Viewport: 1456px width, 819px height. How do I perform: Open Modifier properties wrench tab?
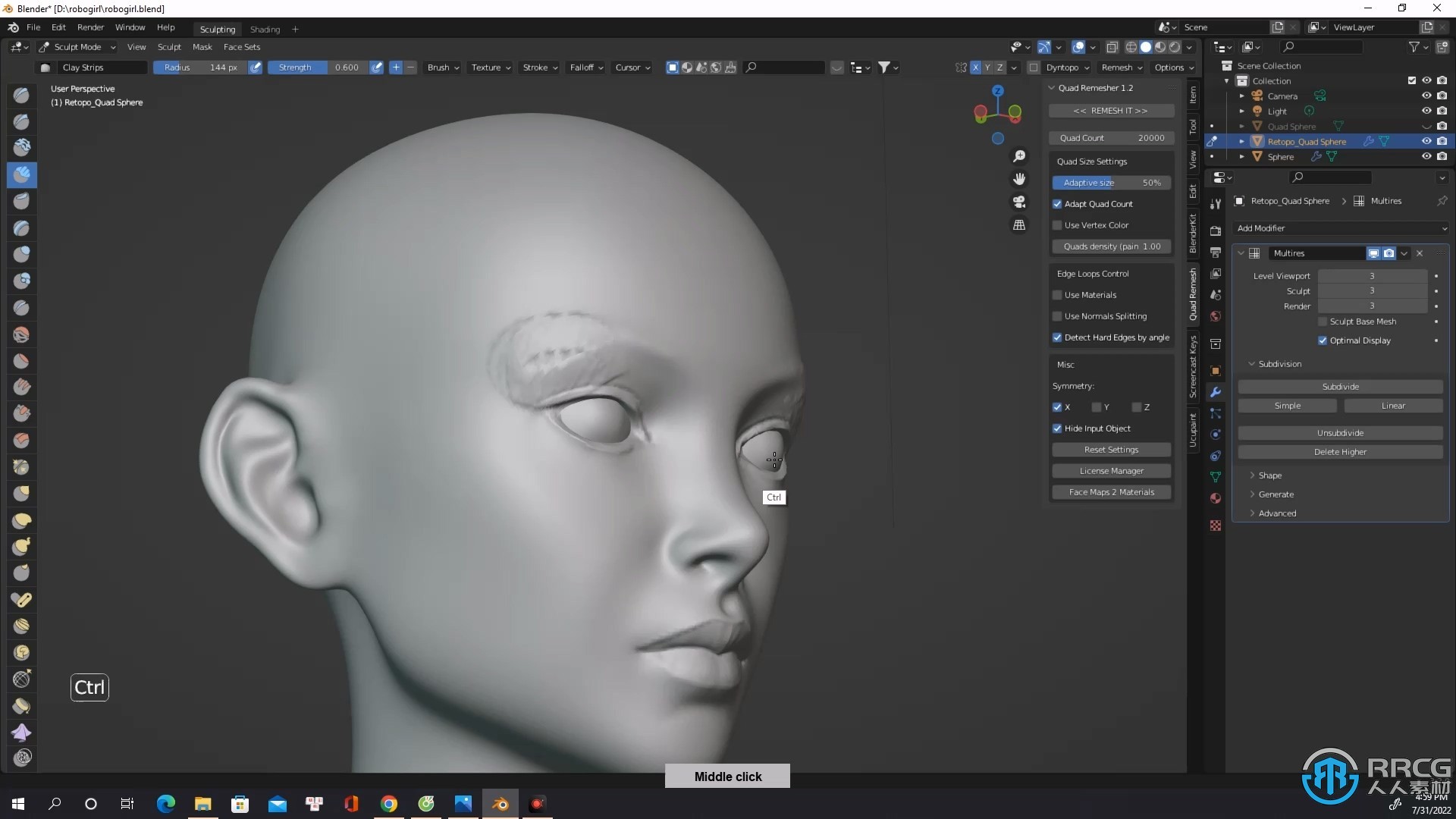click(1216, 392)
